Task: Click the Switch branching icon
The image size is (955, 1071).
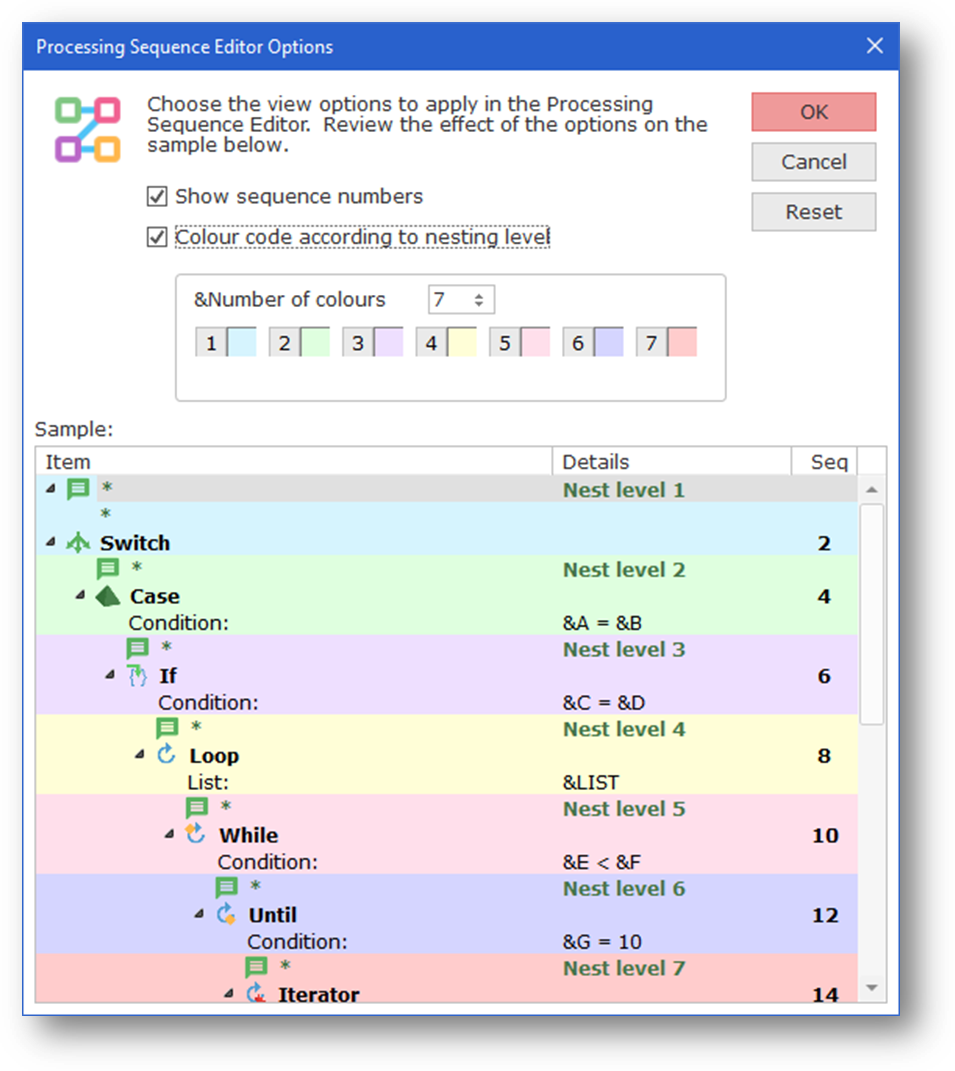Action: click(x=78, y=543)
